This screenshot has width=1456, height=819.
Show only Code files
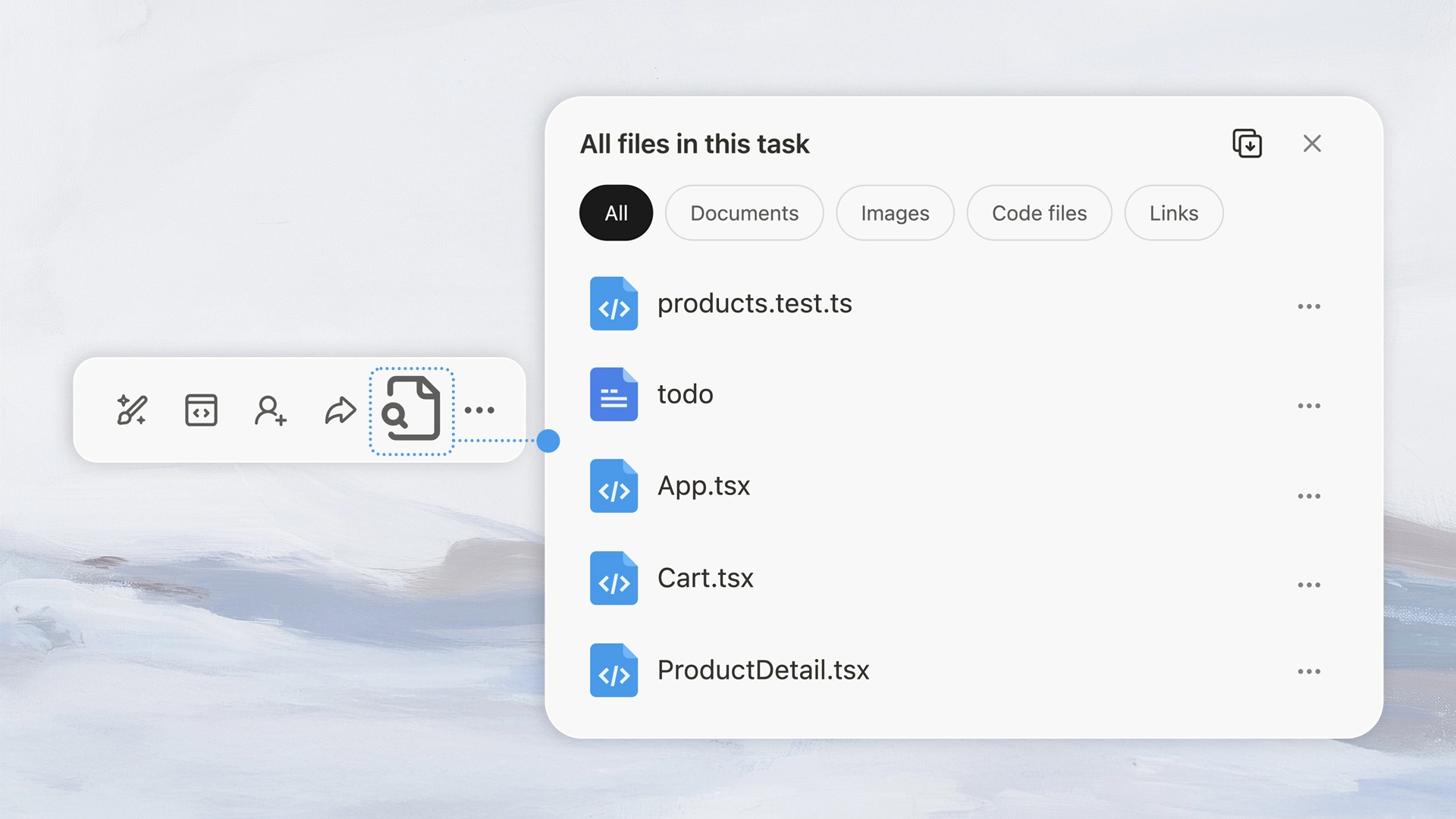pos(1039,213)
